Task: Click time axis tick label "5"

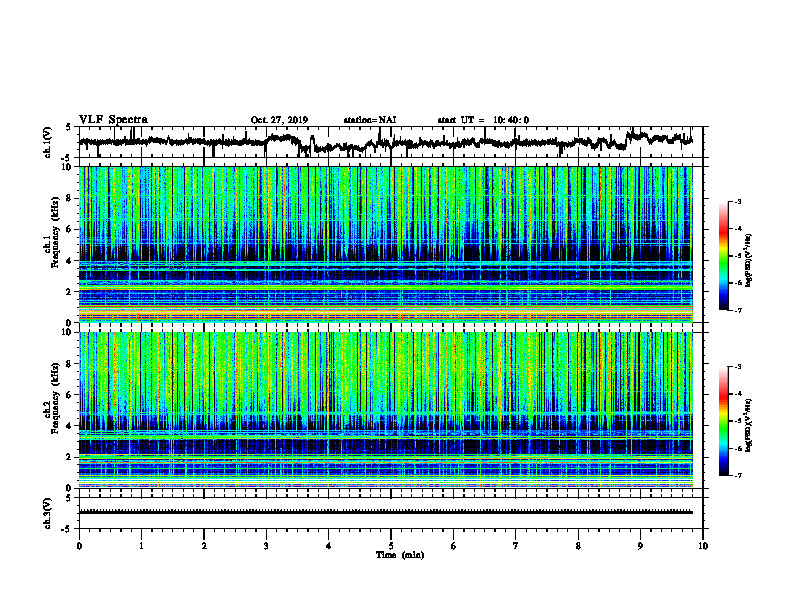Action: (391, 546)
